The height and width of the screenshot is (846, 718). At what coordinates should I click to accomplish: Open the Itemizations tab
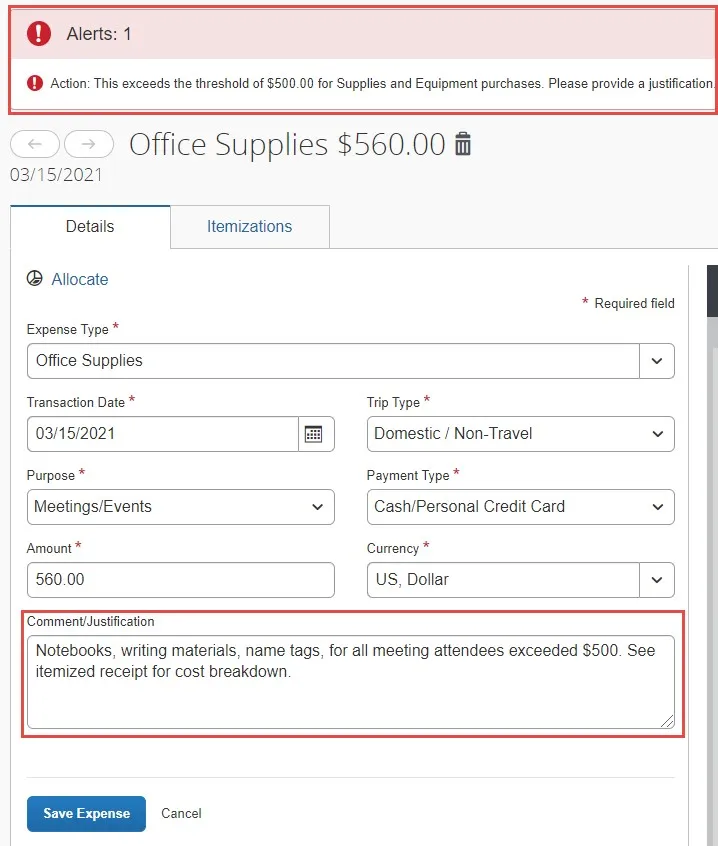[250, 227]
